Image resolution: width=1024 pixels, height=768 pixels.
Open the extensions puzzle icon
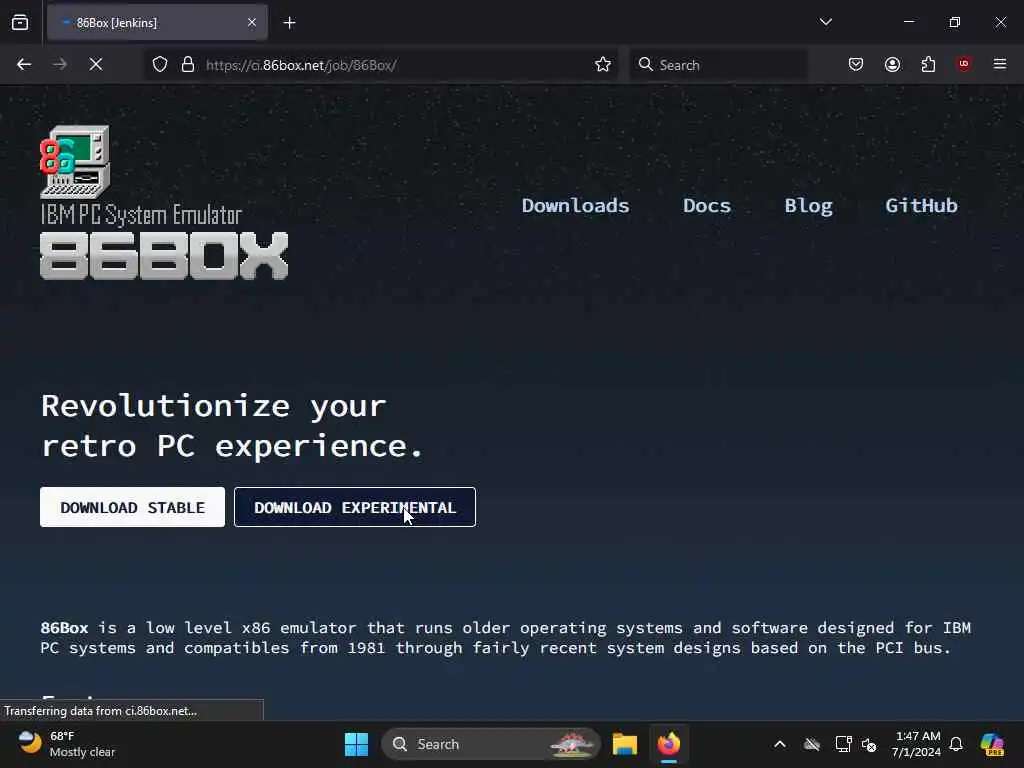[x=928, y=65]
